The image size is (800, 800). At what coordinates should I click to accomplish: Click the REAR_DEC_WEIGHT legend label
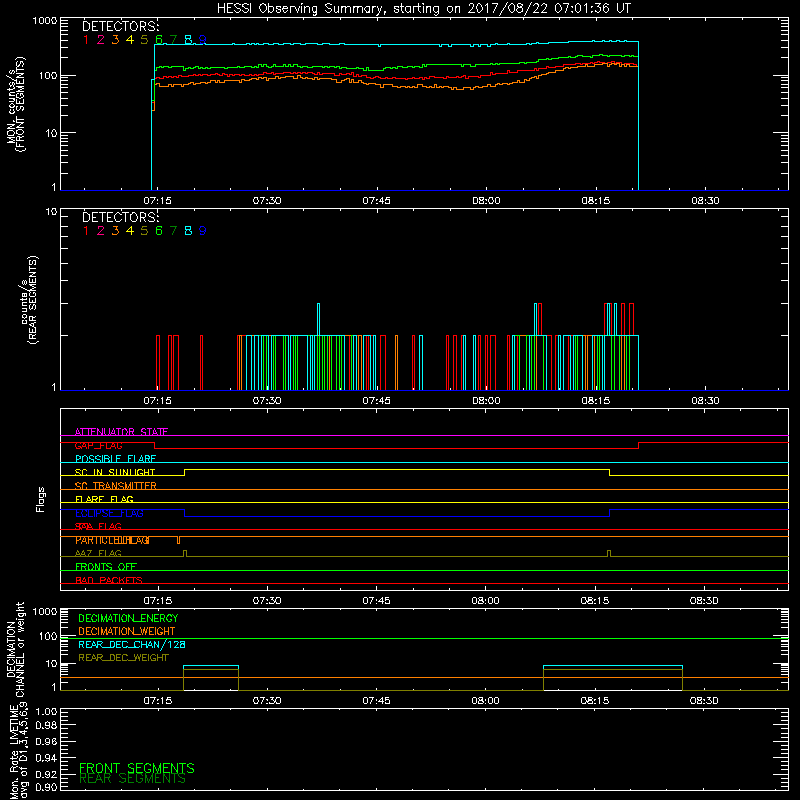tap(123, 658)
